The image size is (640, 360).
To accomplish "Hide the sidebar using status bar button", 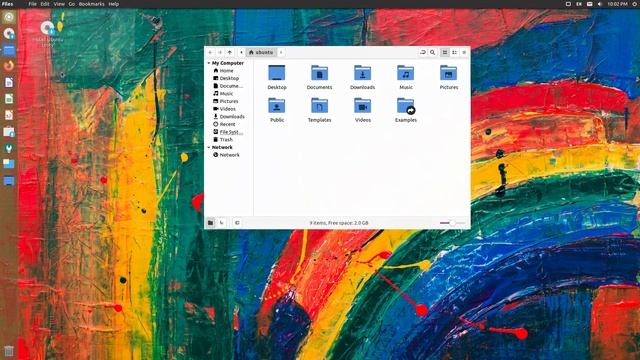I will 237,223.
